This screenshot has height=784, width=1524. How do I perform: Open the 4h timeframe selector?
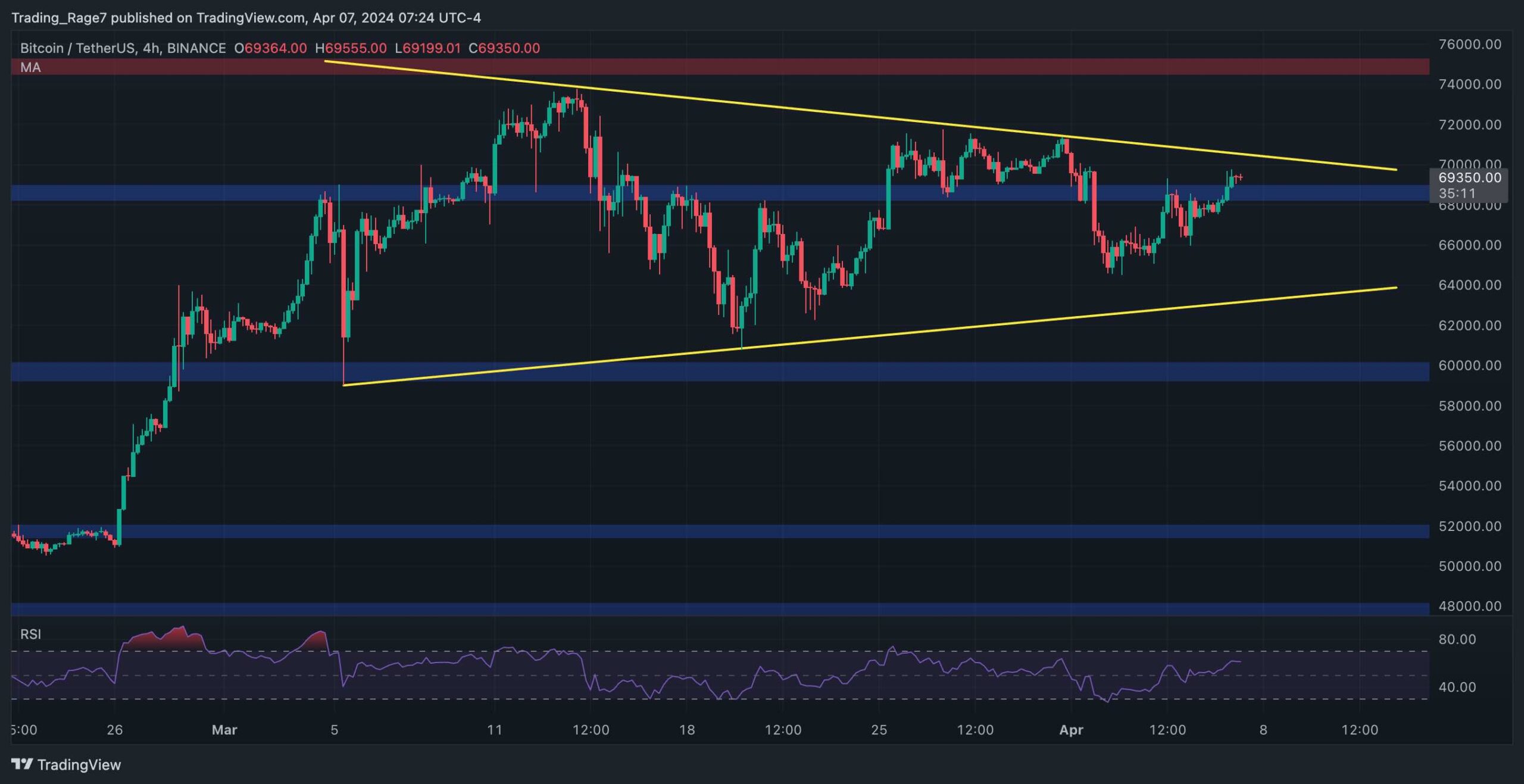click(x=152, y=48)
